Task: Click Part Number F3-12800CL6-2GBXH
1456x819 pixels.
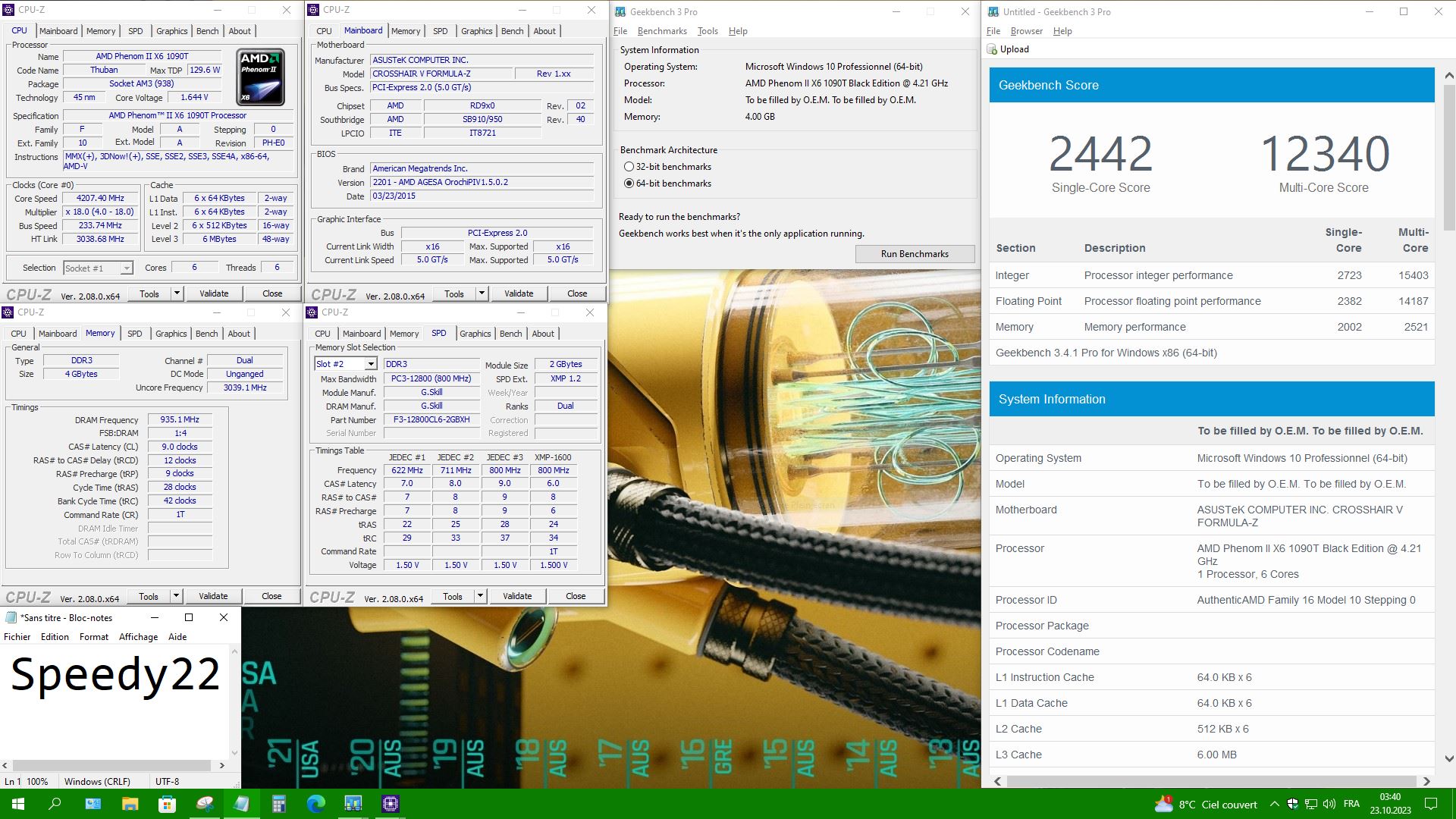Action: pos(431,419)
